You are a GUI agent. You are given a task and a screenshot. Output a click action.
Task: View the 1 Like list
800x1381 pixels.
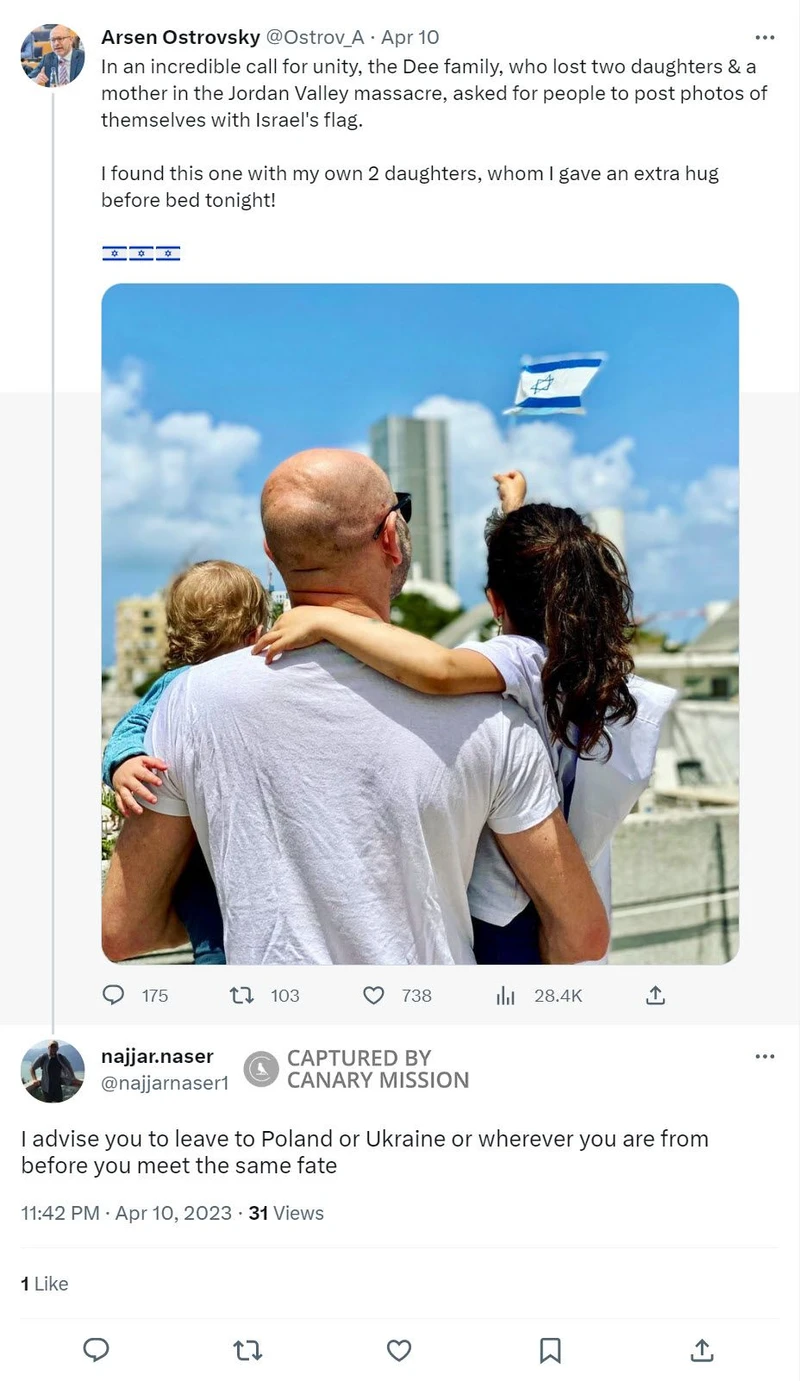click(x=45, y=1284)
